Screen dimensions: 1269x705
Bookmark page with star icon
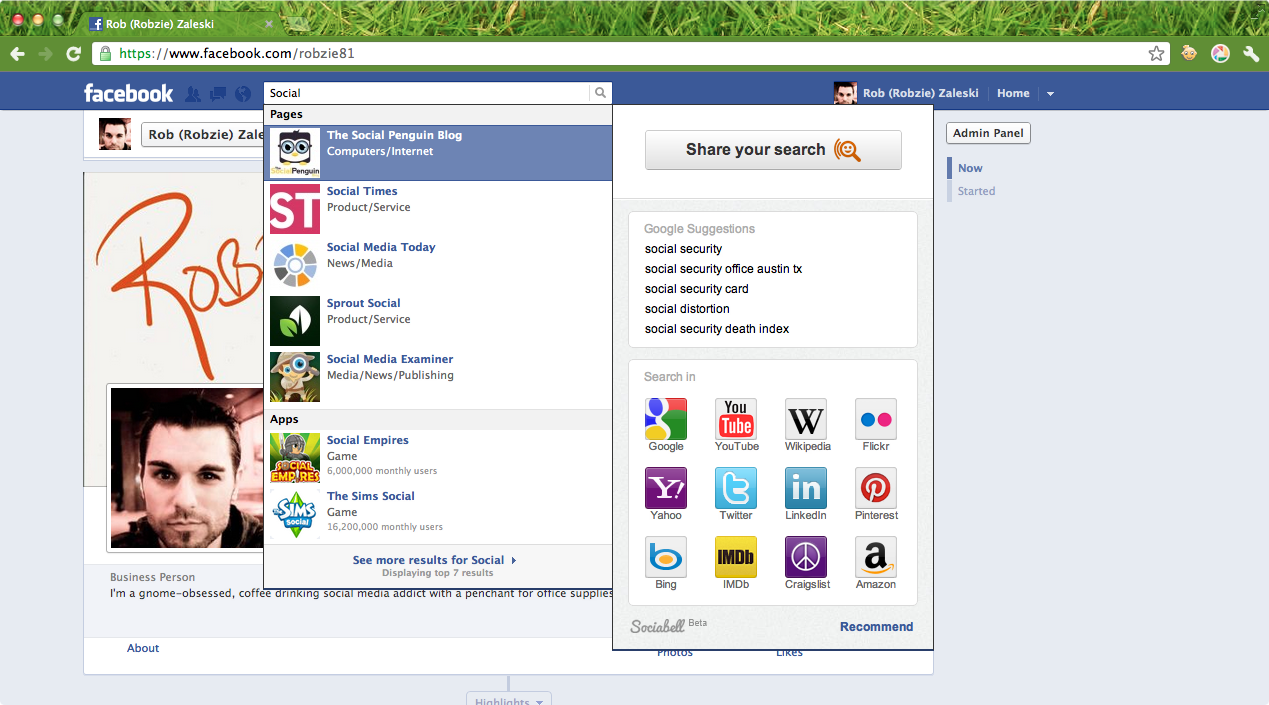click(x=1156, y=54)
